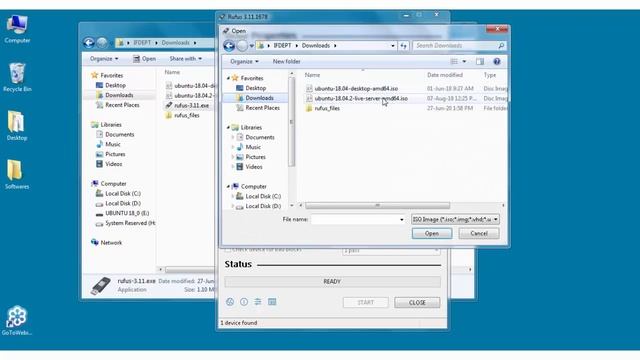
Task: Open the Rufus settings sliders icon
Action: coord(258,302)
